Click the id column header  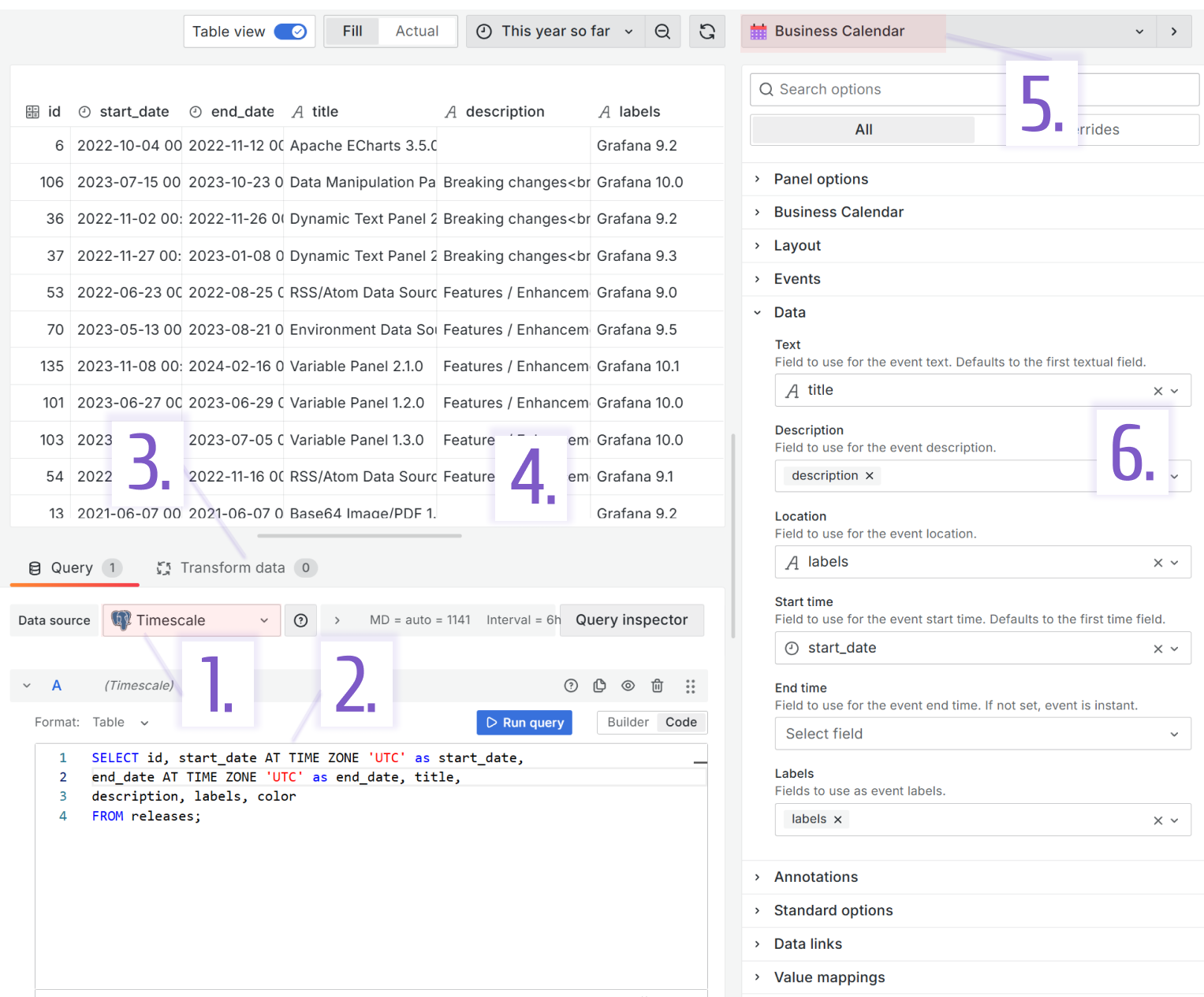(x=43, y=112)
